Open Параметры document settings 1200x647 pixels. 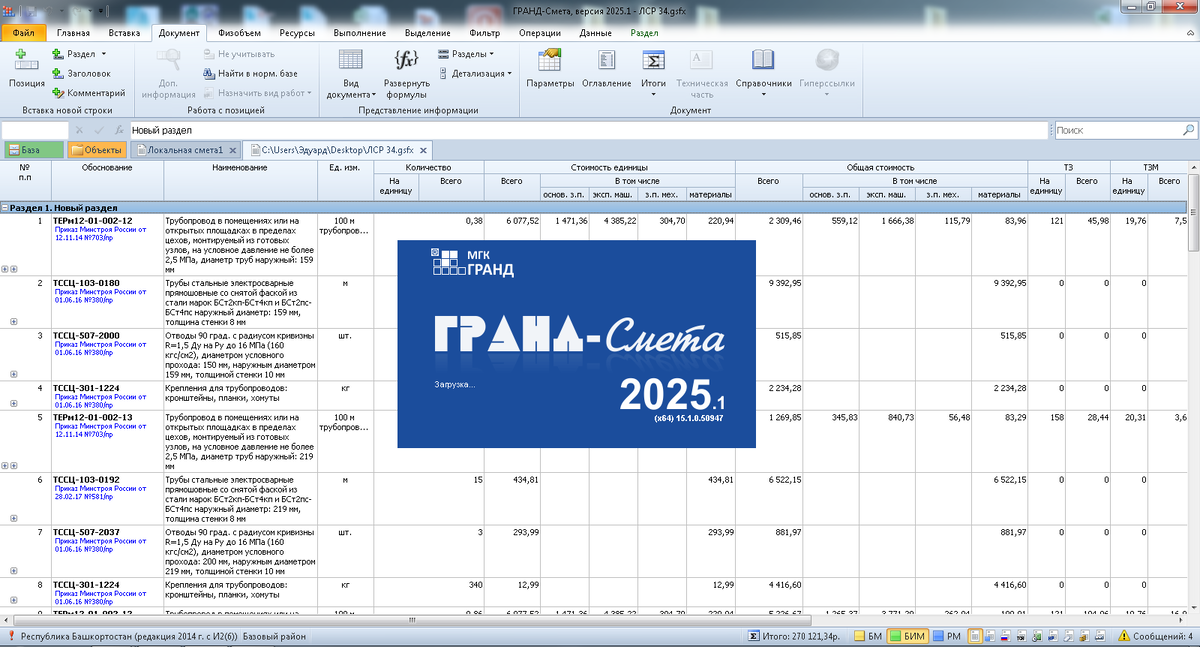(550, 68)
